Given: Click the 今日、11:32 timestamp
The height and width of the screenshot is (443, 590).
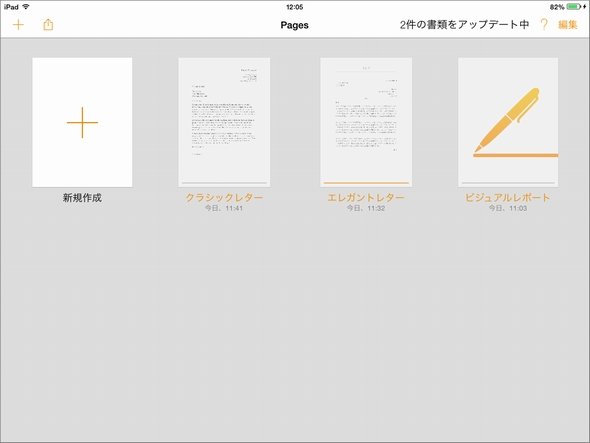Looking at the screenshot, I should pos(366,208).
